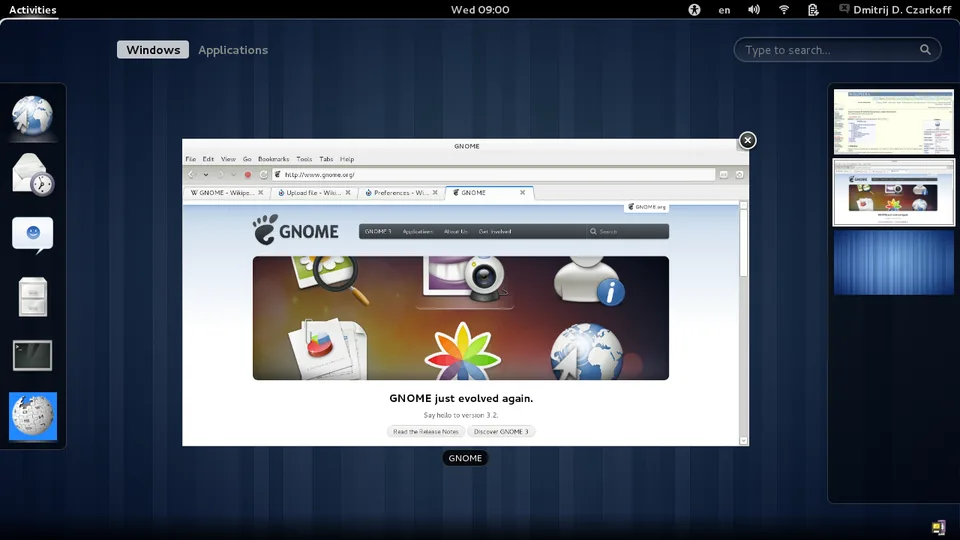
Task: Open the Wikipedia globe dash icon
Action: [x=33, y=416]
